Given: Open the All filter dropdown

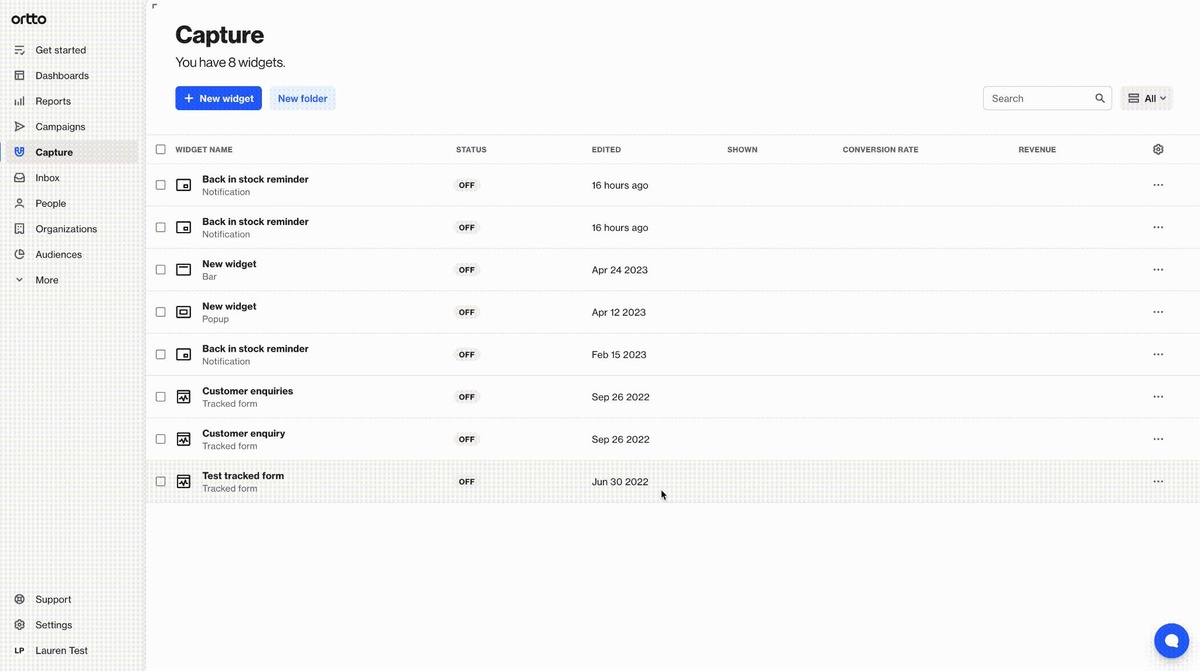Looking at the screenshot, I should [x=1146, y=98].
